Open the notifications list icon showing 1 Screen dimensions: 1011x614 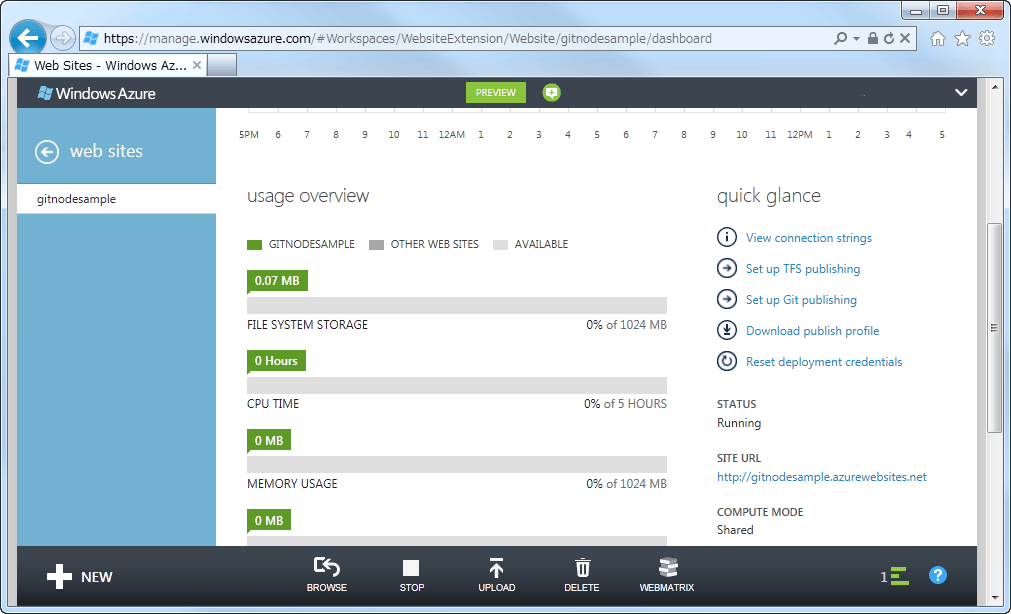coord(895,576)
